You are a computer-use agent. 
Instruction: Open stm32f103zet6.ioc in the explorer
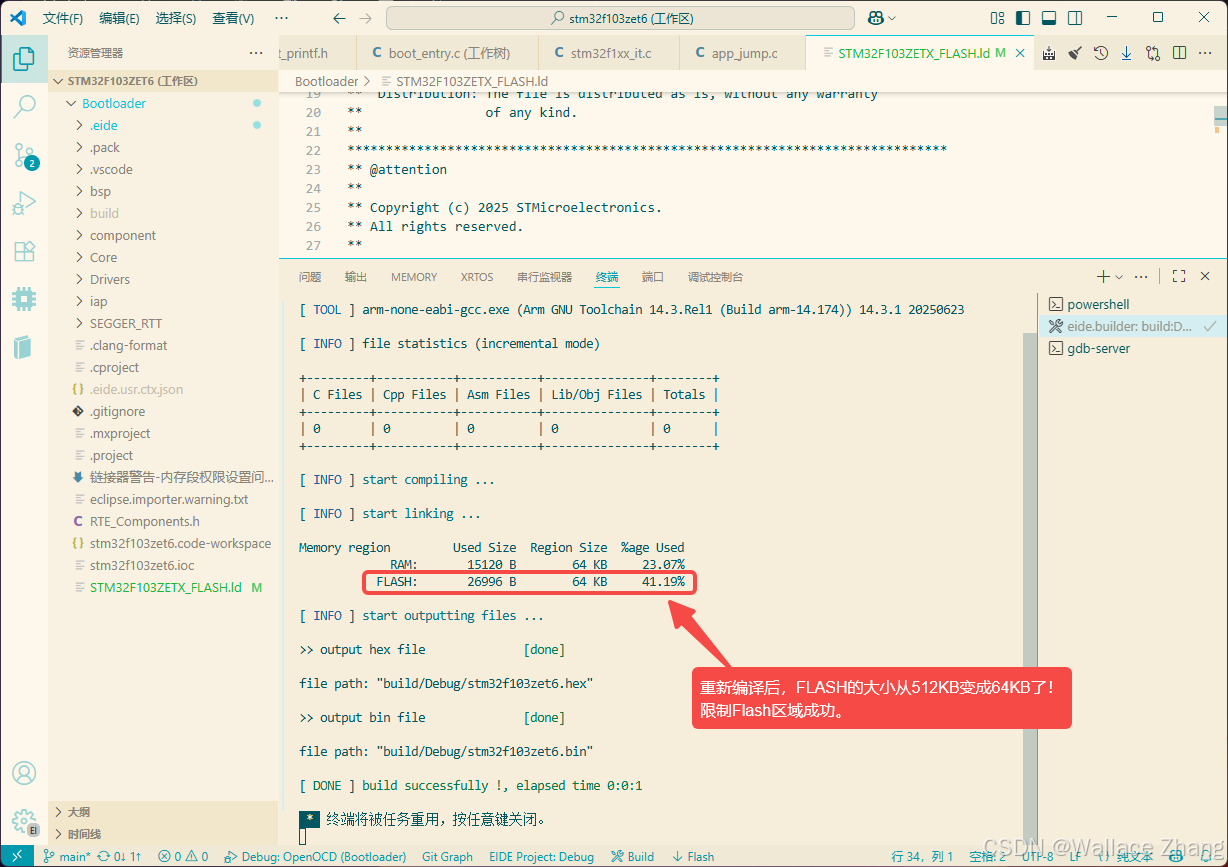[163, 565]
